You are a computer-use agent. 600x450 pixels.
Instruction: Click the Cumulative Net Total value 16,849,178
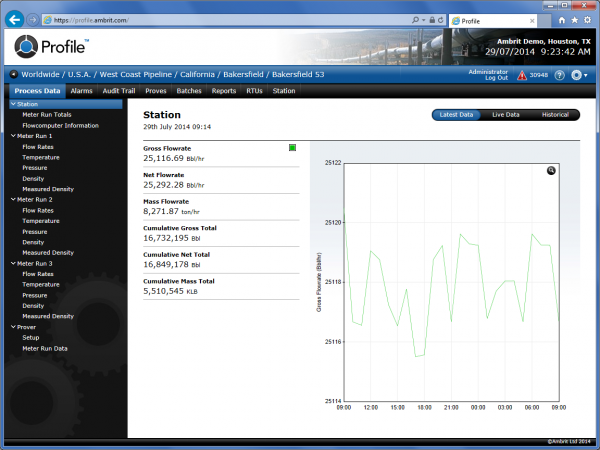click(x=166, y=264)
